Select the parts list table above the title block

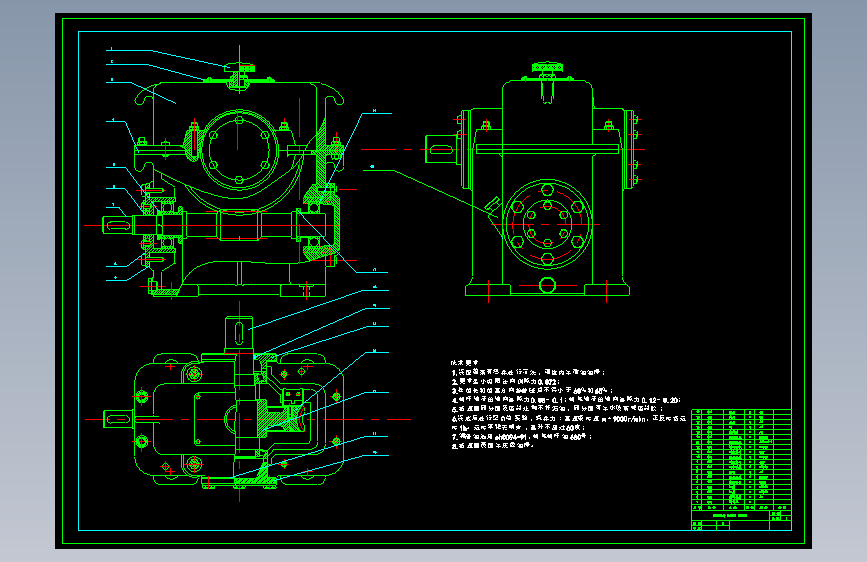coord(741,460)
